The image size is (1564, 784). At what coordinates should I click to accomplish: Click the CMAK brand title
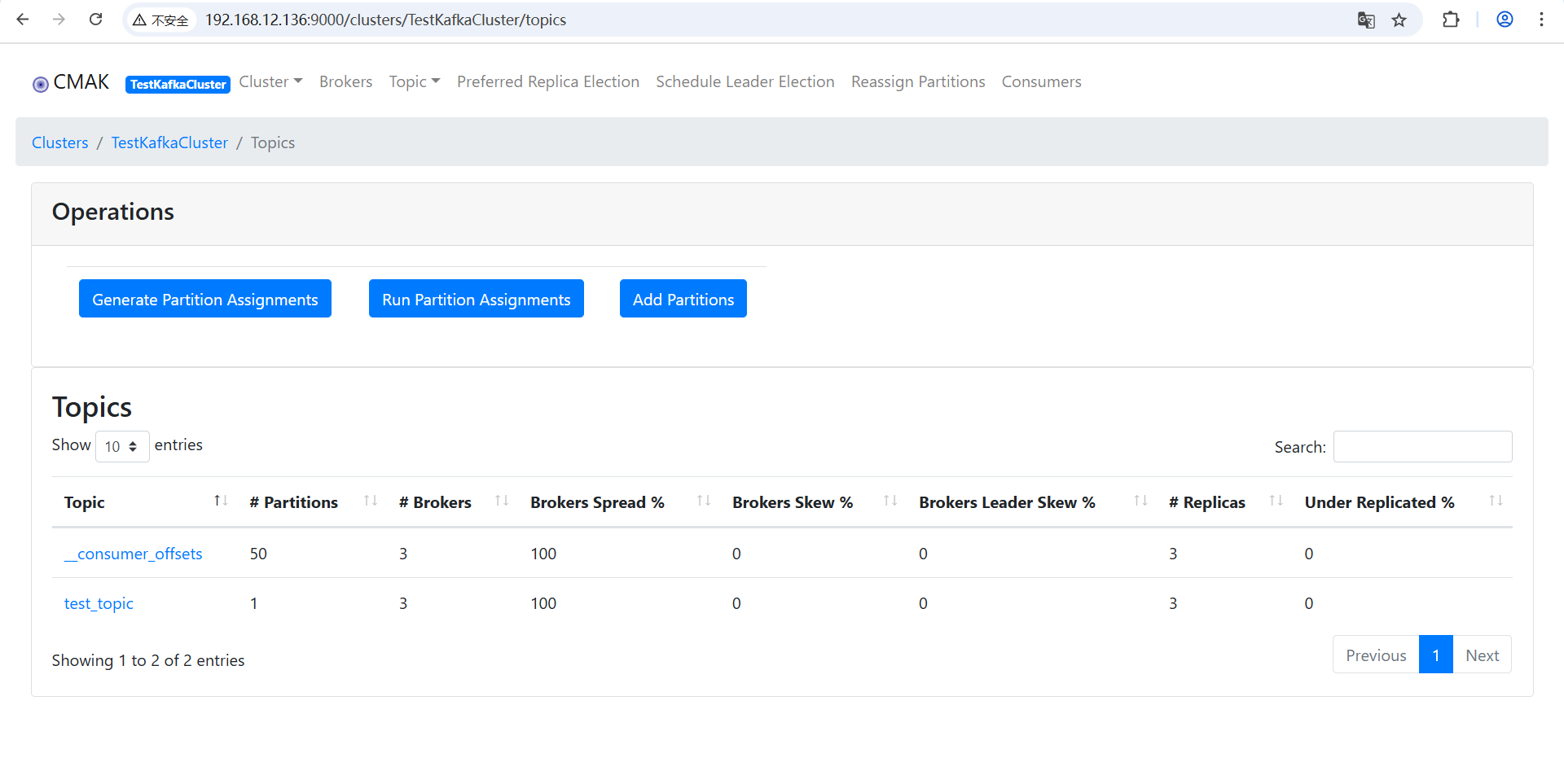pos(81,82)
